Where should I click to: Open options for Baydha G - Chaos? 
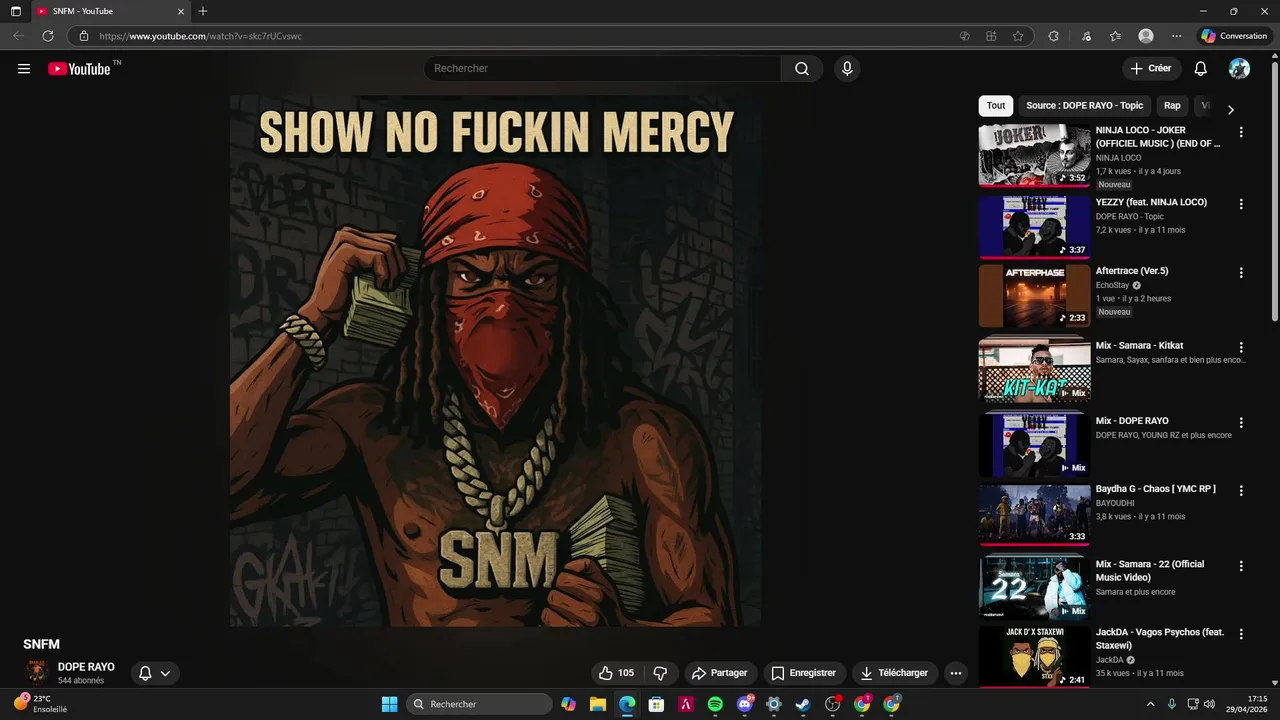point(1241,491)
